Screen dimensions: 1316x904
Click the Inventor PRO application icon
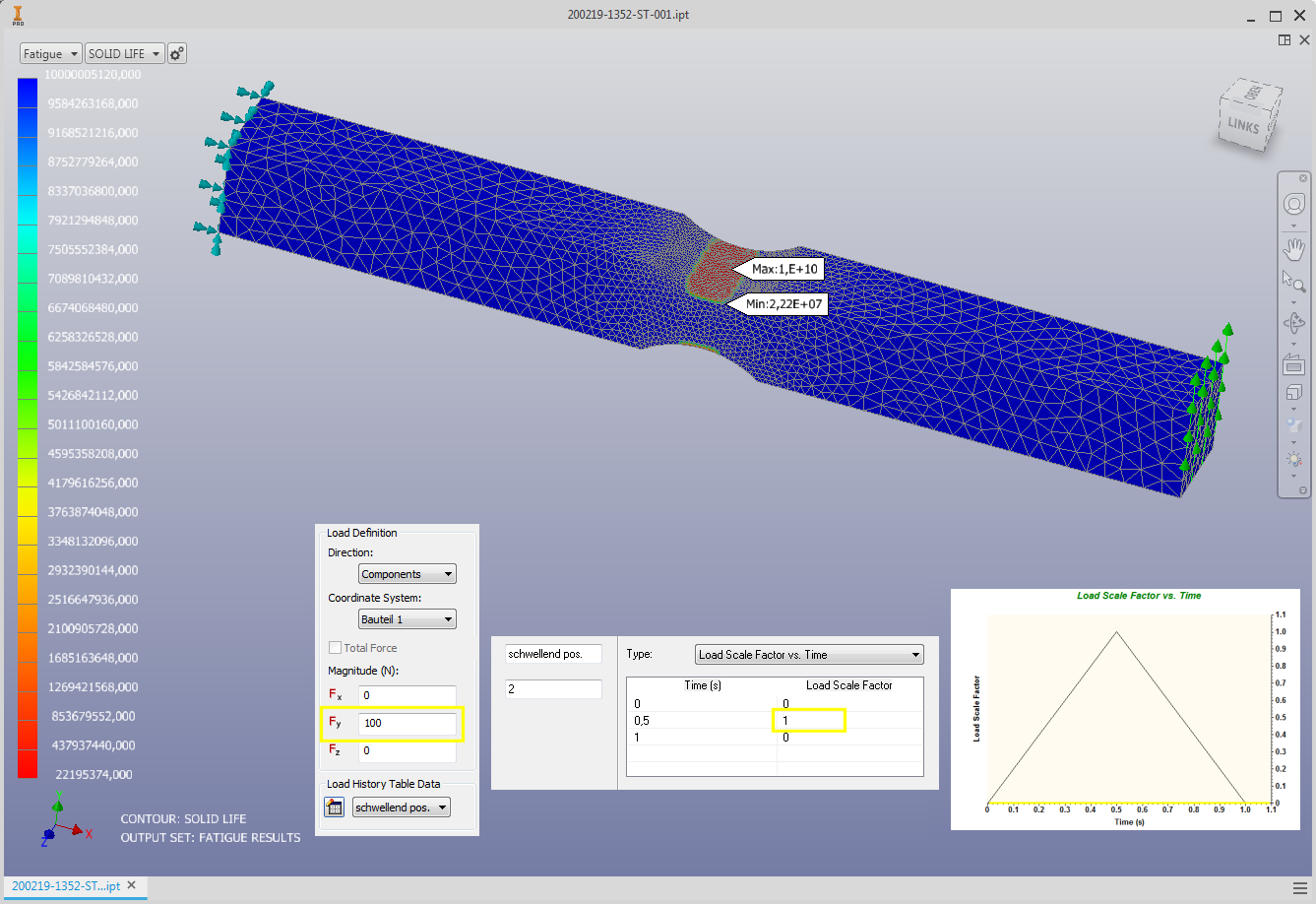[x=18, y=15]
